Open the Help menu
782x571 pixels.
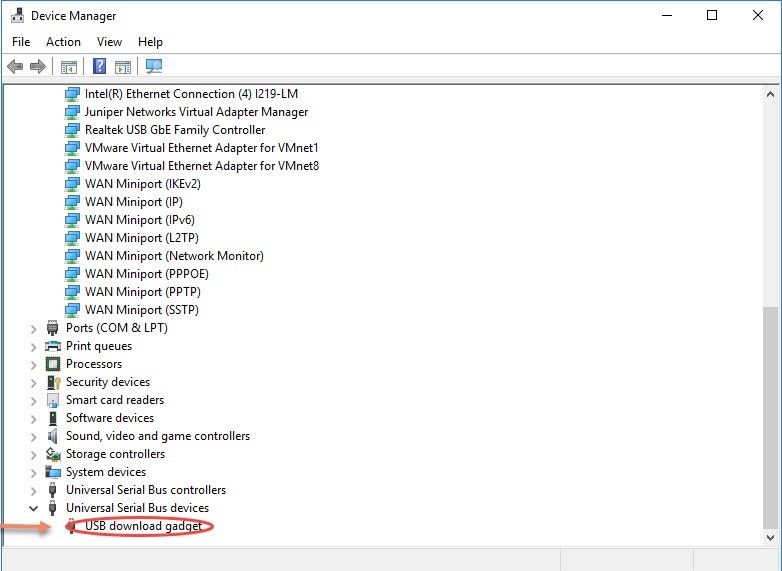pyautogui.click(x=150, y=42)
